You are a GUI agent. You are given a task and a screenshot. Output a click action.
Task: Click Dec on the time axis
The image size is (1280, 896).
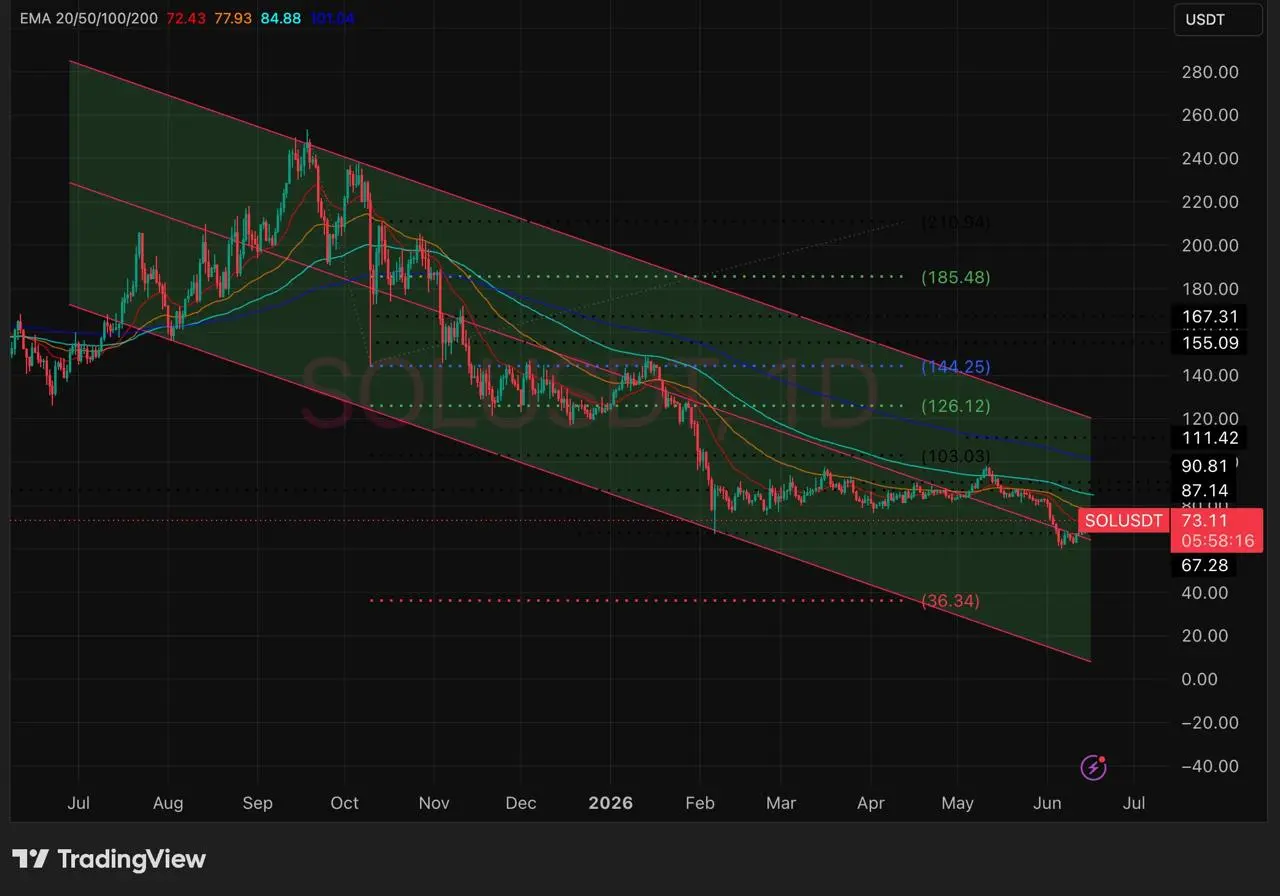tap(521, 803)
